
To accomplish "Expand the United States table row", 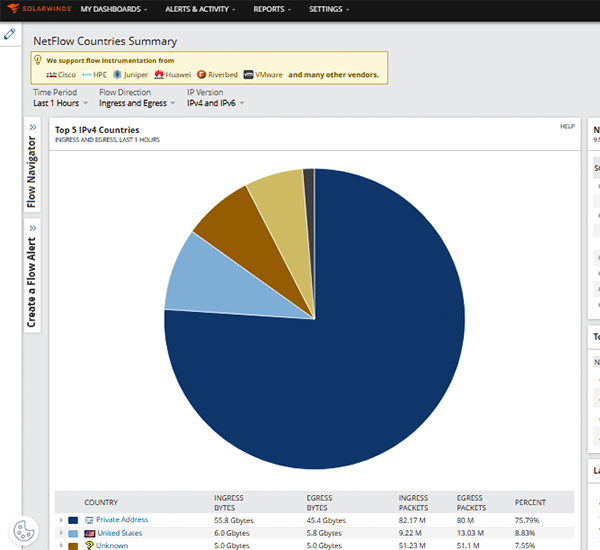I will point(61,533).
